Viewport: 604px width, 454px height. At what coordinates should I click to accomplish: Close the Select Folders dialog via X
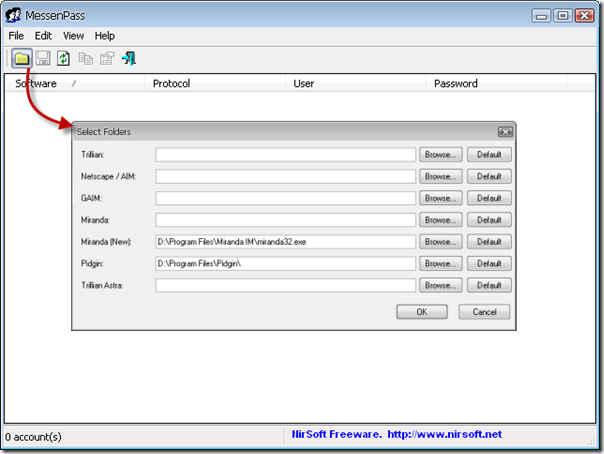point(505,132)
